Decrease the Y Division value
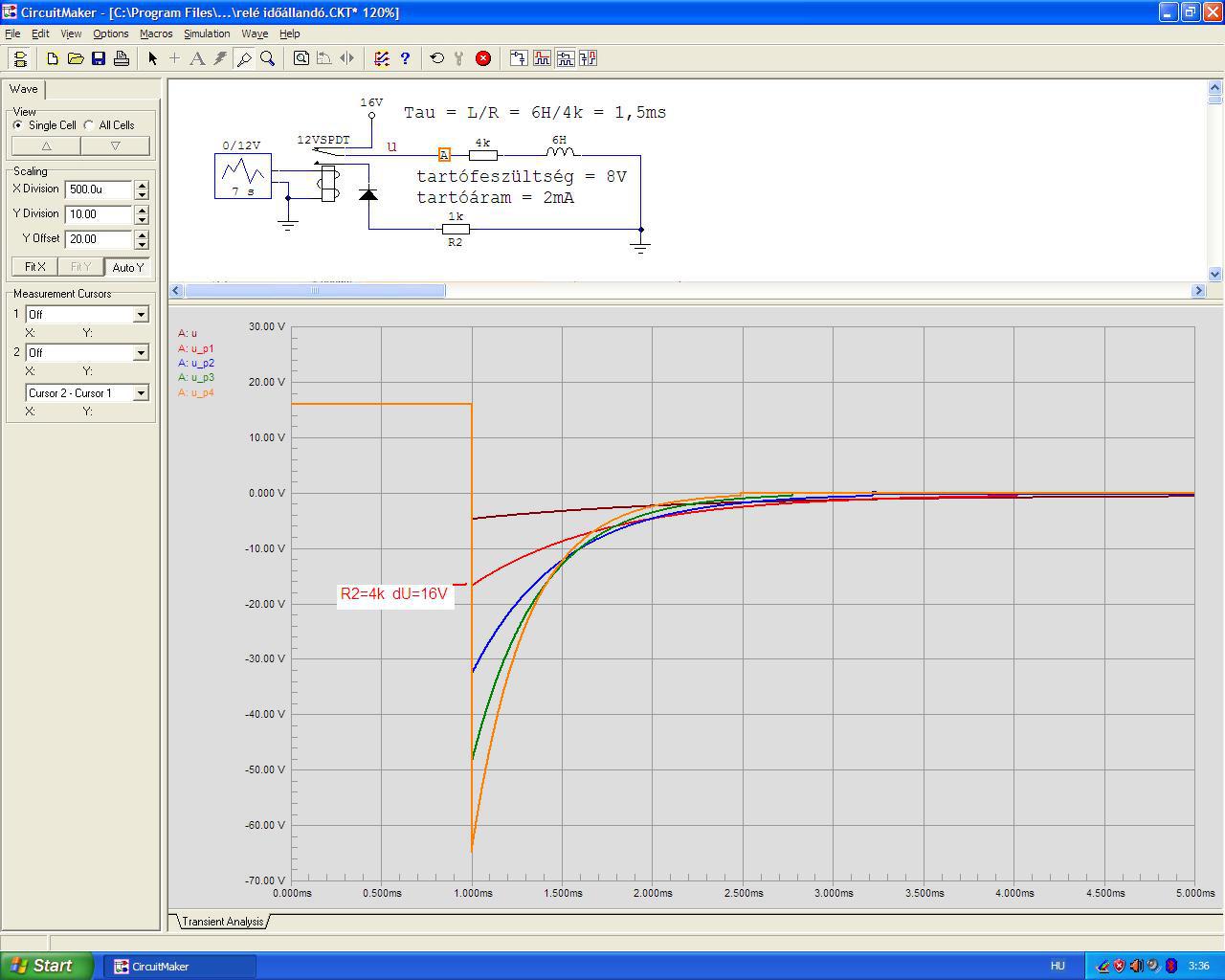Screen dimensions: 1225x980 pos(143,219)
